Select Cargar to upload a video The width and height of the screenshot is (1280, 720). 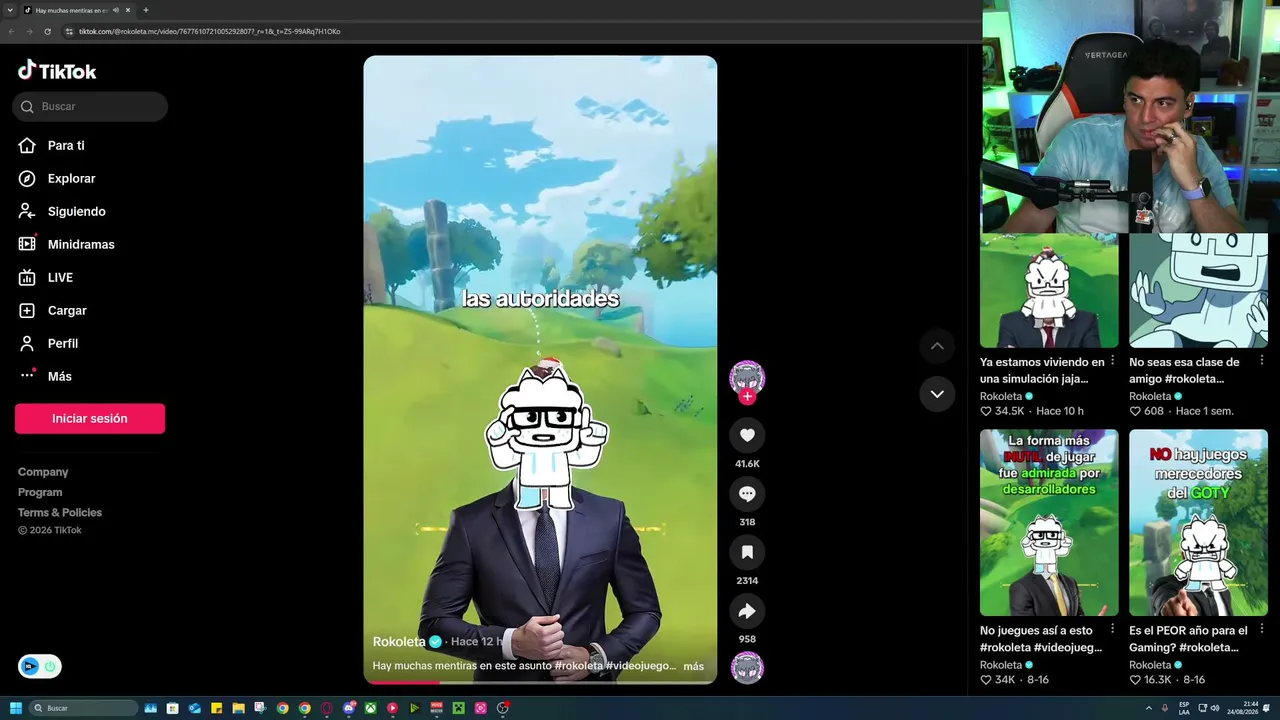pos(52,311)
